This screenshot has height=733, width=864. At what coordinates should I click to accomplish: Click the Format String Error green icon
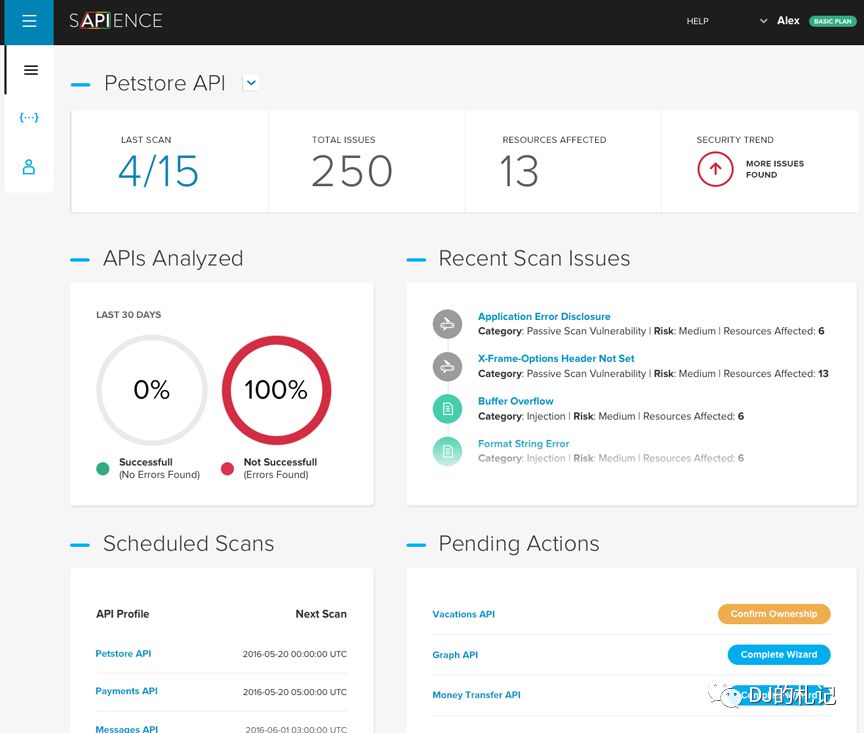click(447, 451)
